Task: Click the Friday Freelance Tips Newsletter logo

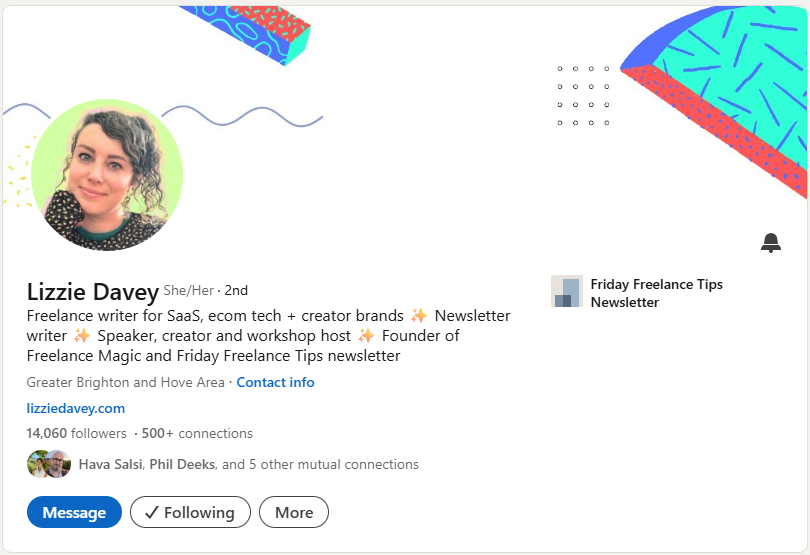Action: 567,292
